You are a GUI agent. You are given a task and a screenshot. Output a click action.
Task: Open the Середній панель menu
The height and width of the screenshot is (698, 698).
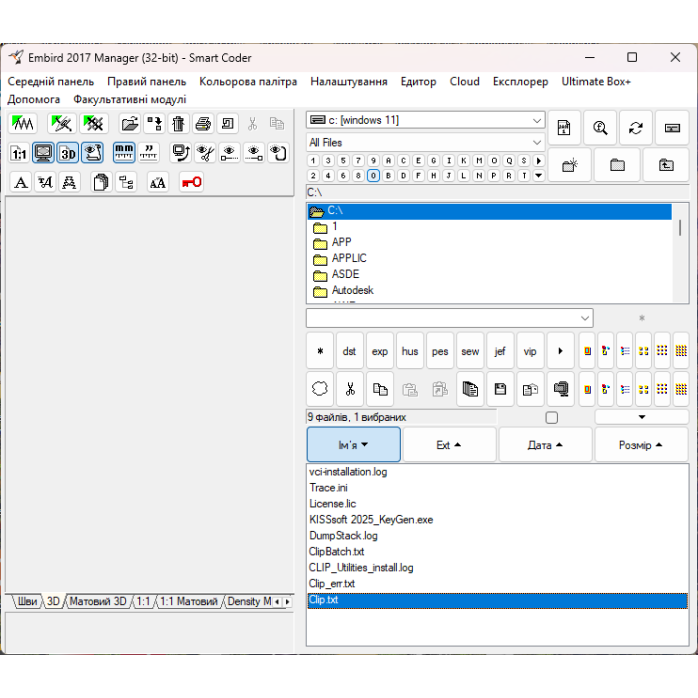coord(51,82)
